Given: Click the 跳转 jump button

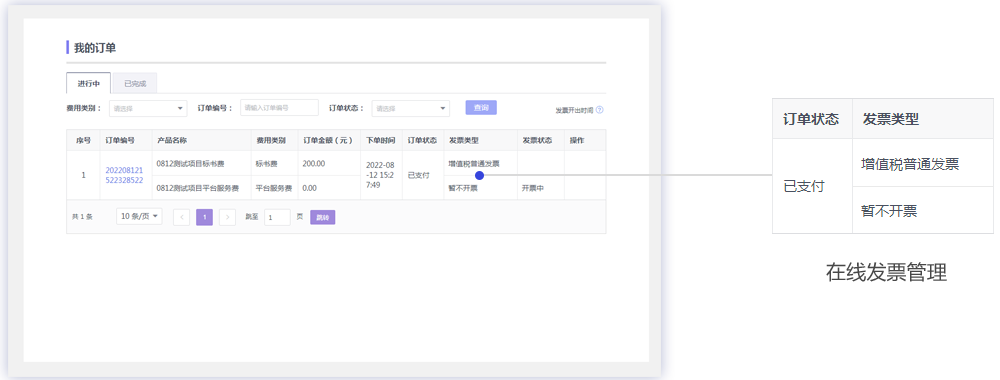Looking at the screenshot, I should click(323, 217).
